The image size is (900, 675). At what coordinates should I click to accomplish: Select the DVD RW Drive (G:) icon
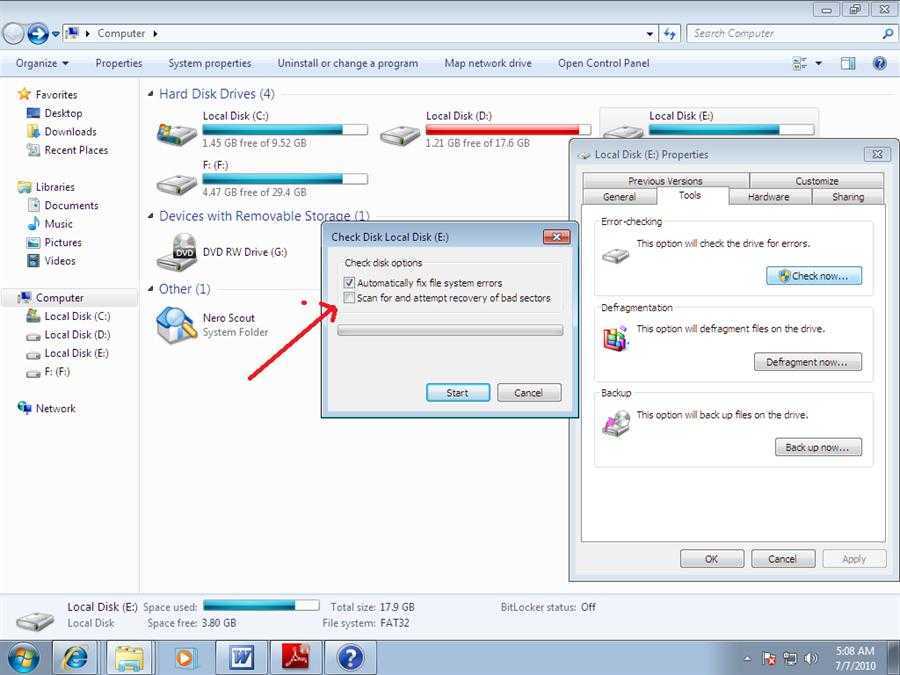(x=183, y=252)
